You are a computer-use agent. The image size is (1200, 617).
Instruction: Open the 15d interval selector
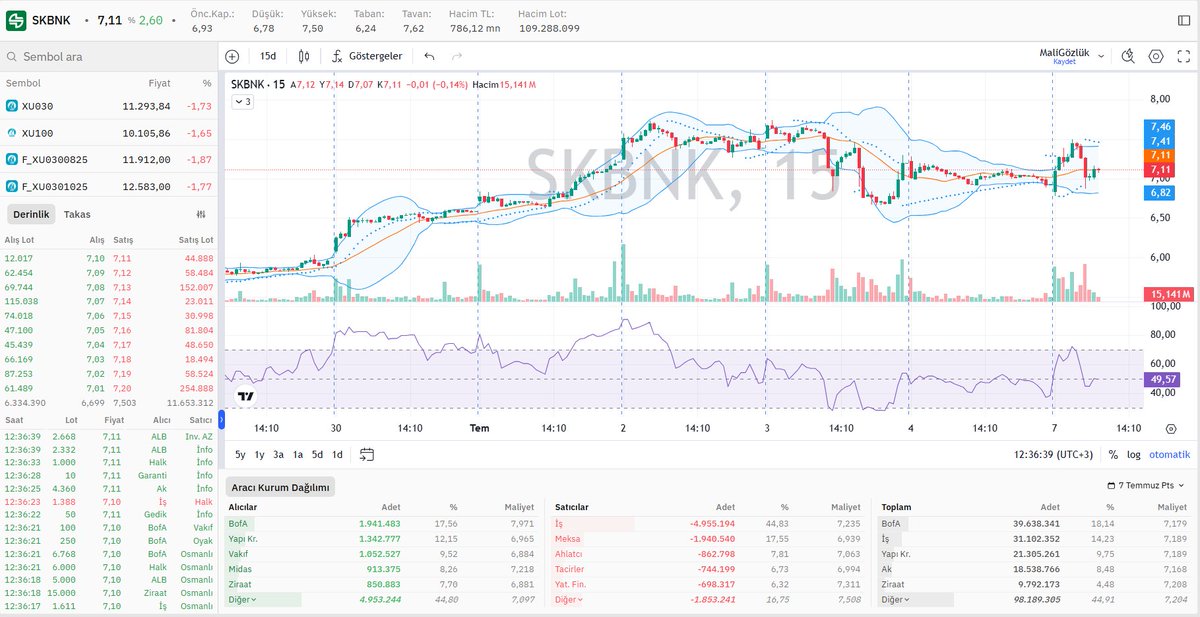tap(268, 56)
